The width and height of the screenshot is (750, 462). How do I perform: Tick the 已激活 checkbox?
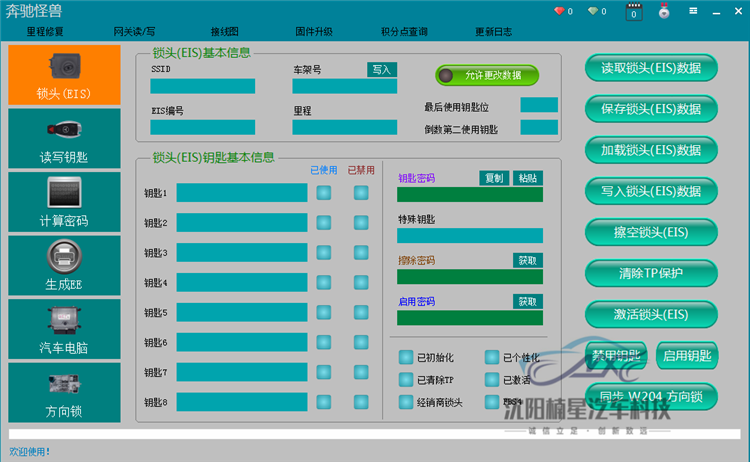[x=492, y=380]
